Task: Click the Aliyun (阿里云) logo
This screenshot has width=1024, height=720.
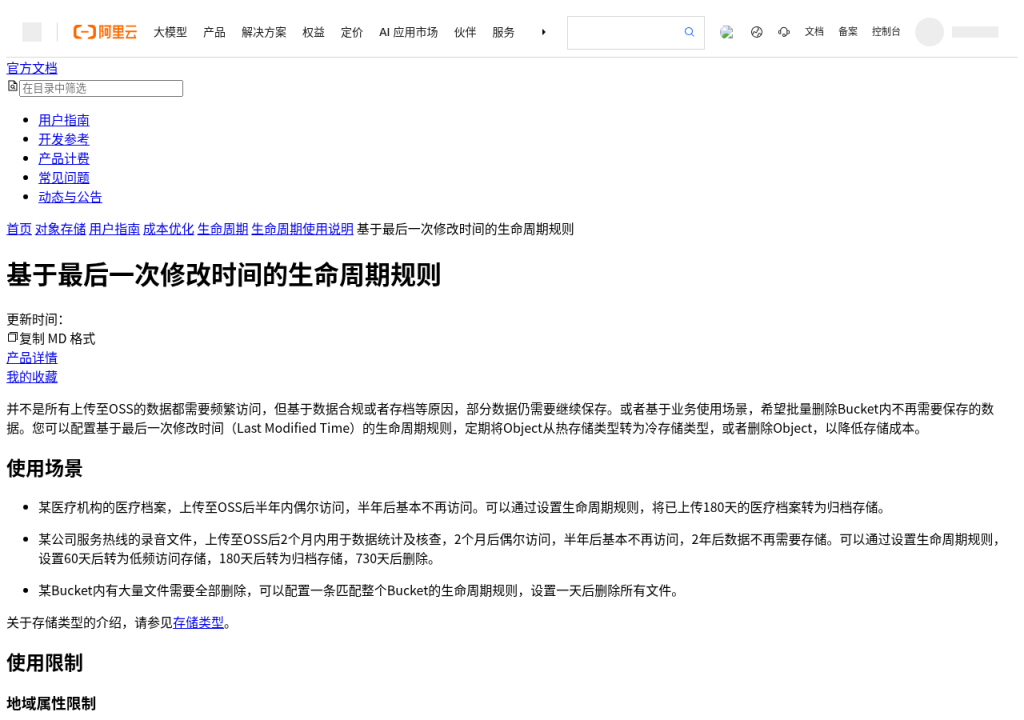Action: coord(105,32)
